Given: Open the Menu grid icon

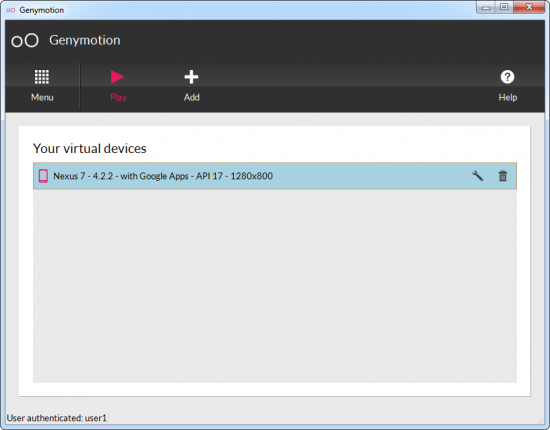Looking at the screenshot, I should coord(42,77).
